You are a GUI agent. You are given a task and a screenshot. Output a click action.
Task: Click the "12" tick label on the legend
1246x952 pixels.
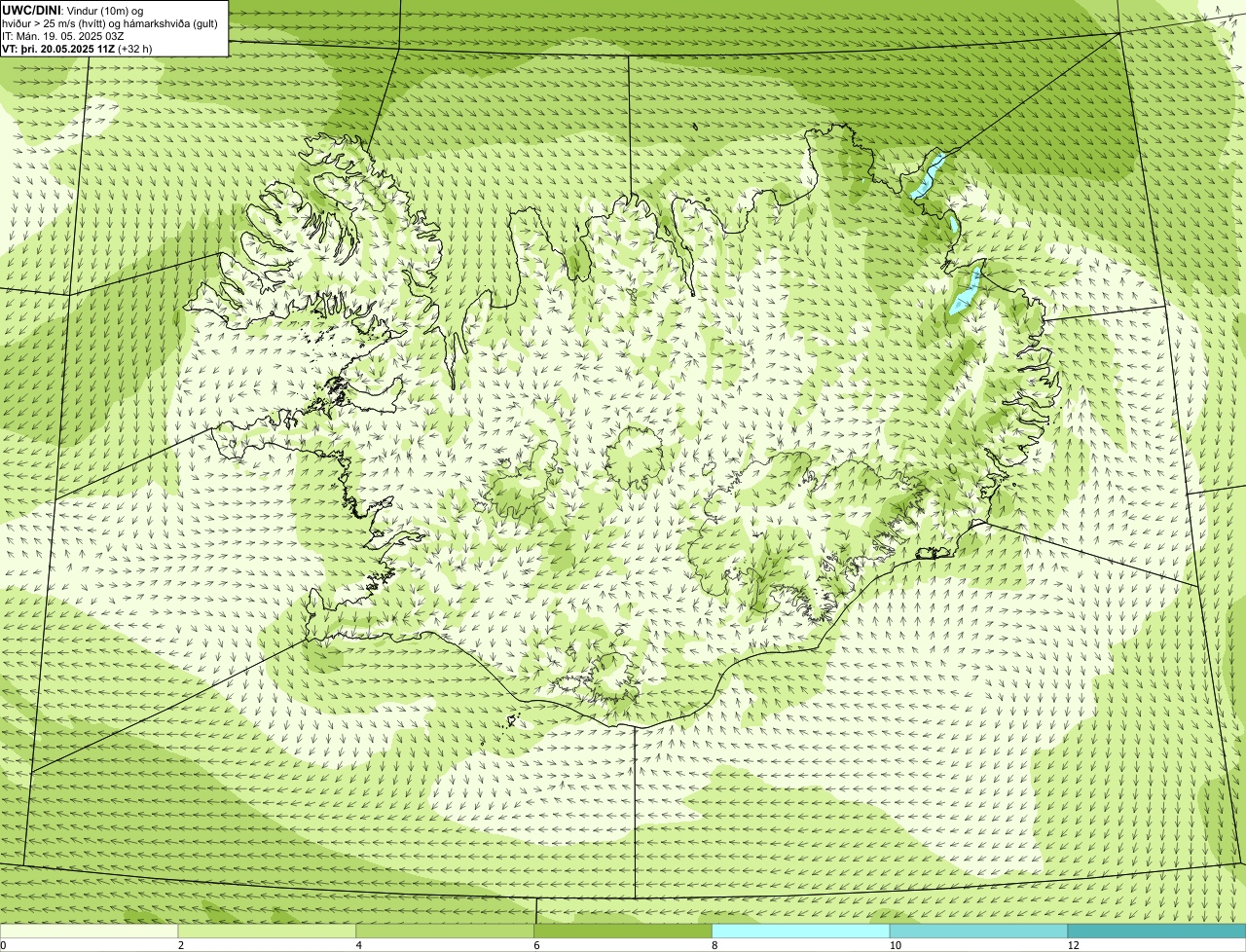1073,945
